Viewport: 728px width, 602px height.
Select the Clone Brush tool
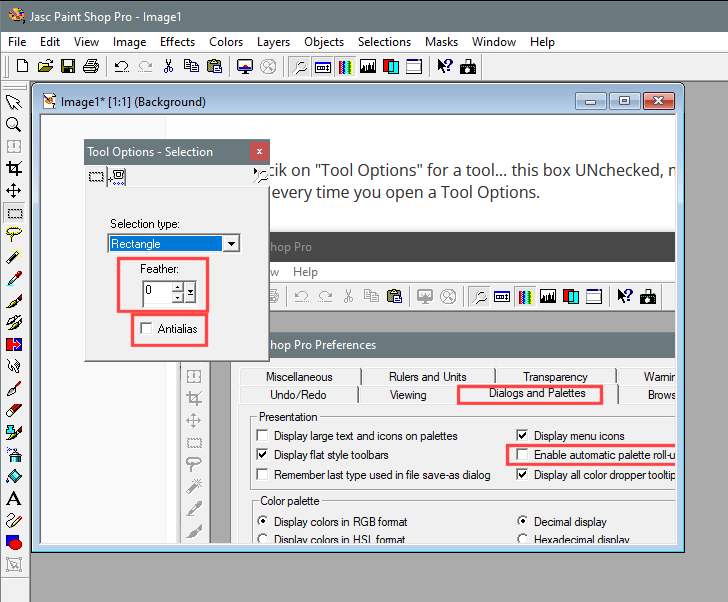pos(14,323)
